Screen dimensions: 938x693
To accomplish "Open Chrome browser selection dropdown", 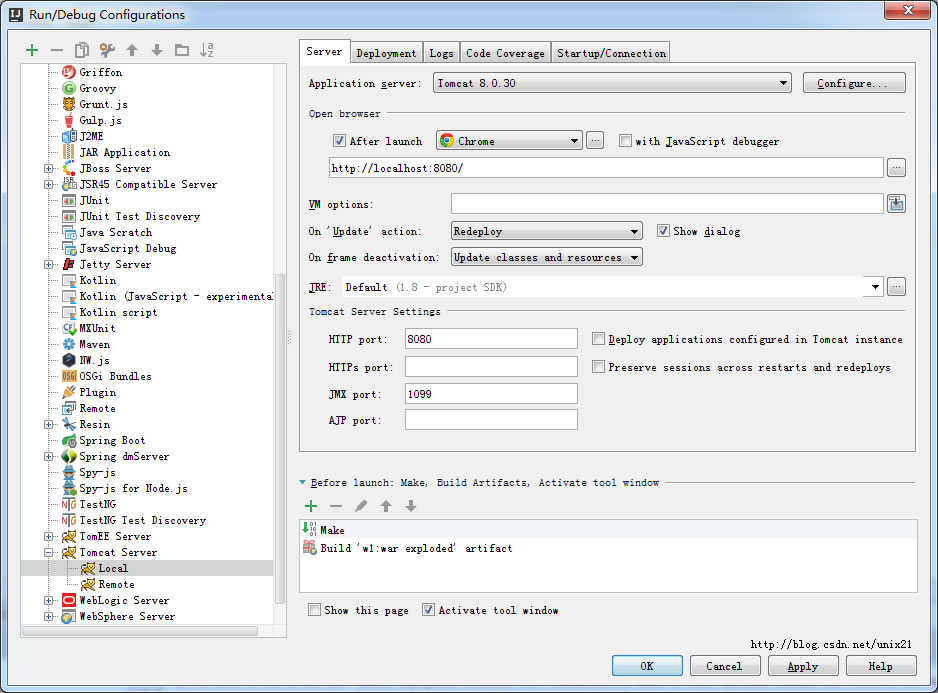I will pos(509,141).
